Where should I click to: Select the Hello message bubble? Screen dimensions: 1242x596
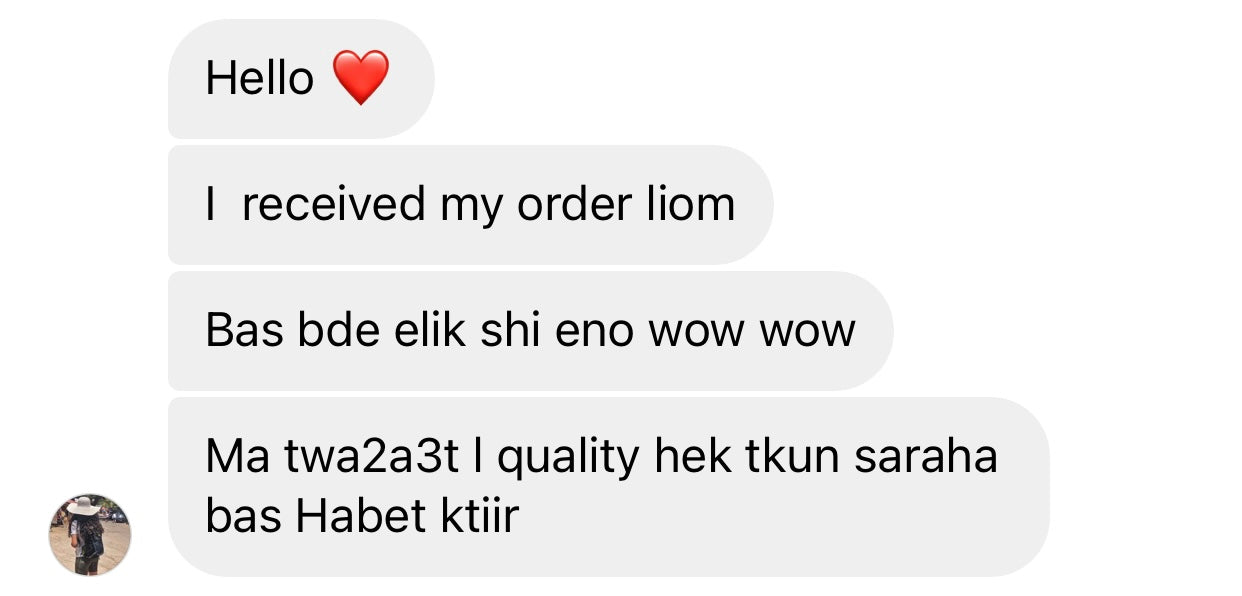coord(301,79)
